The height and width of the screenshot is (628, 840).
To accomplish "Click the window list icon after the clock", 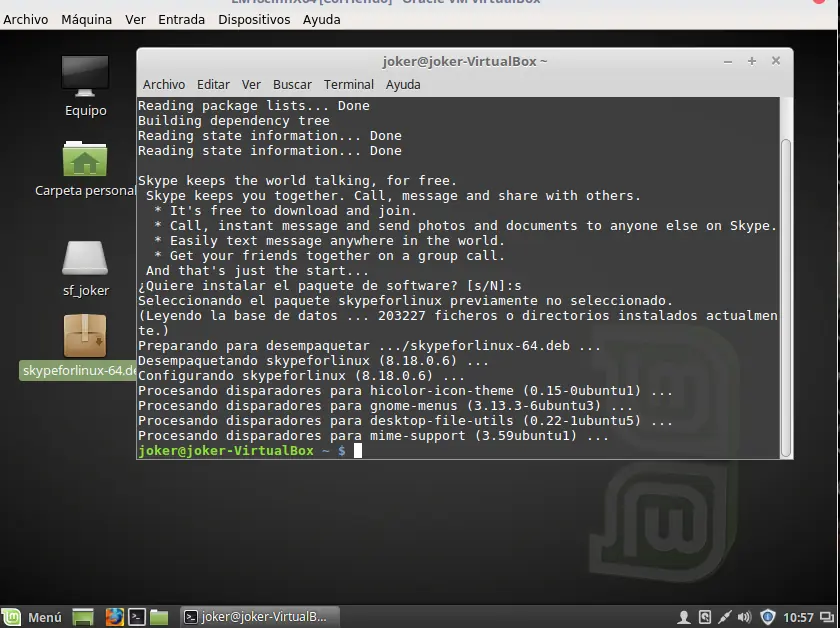I will point(828,618).
